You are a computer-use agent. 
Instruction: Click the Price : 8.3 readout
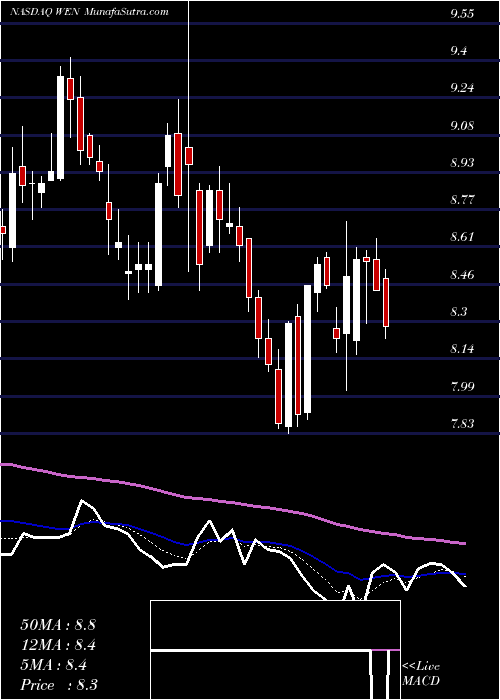coord(59,685)
